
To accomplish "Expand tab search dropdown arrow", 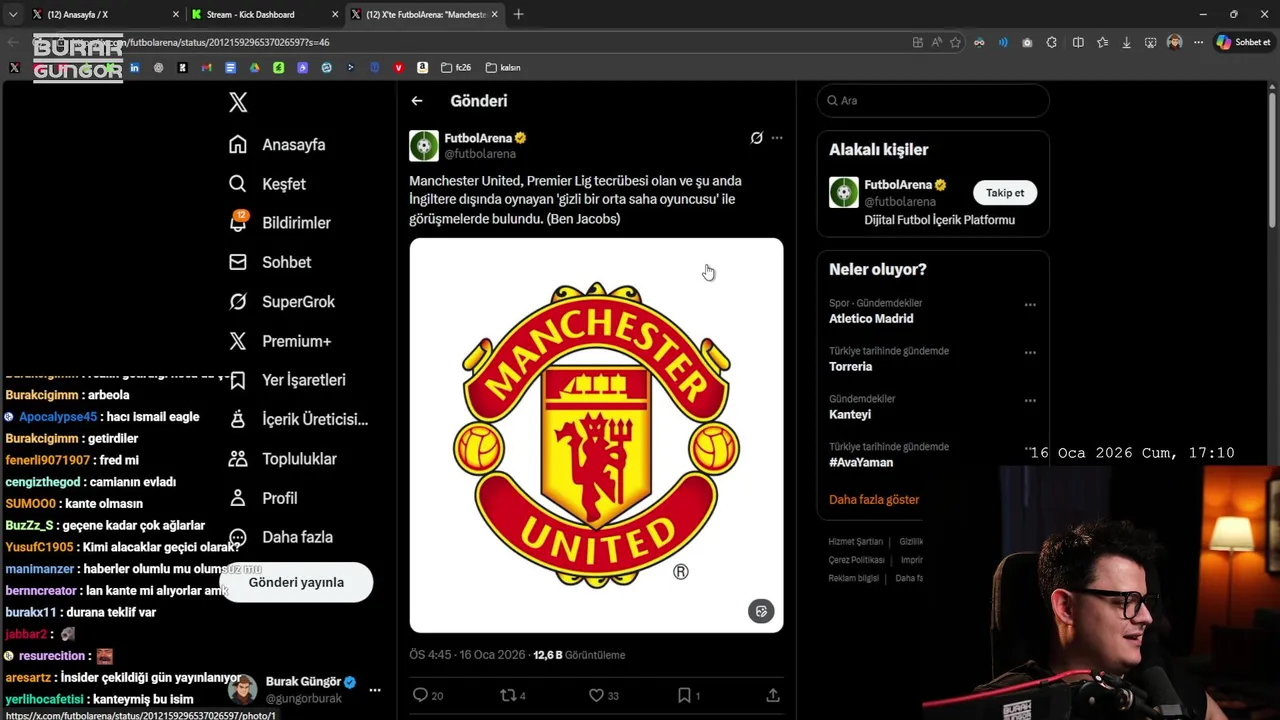I will (12, 14).
